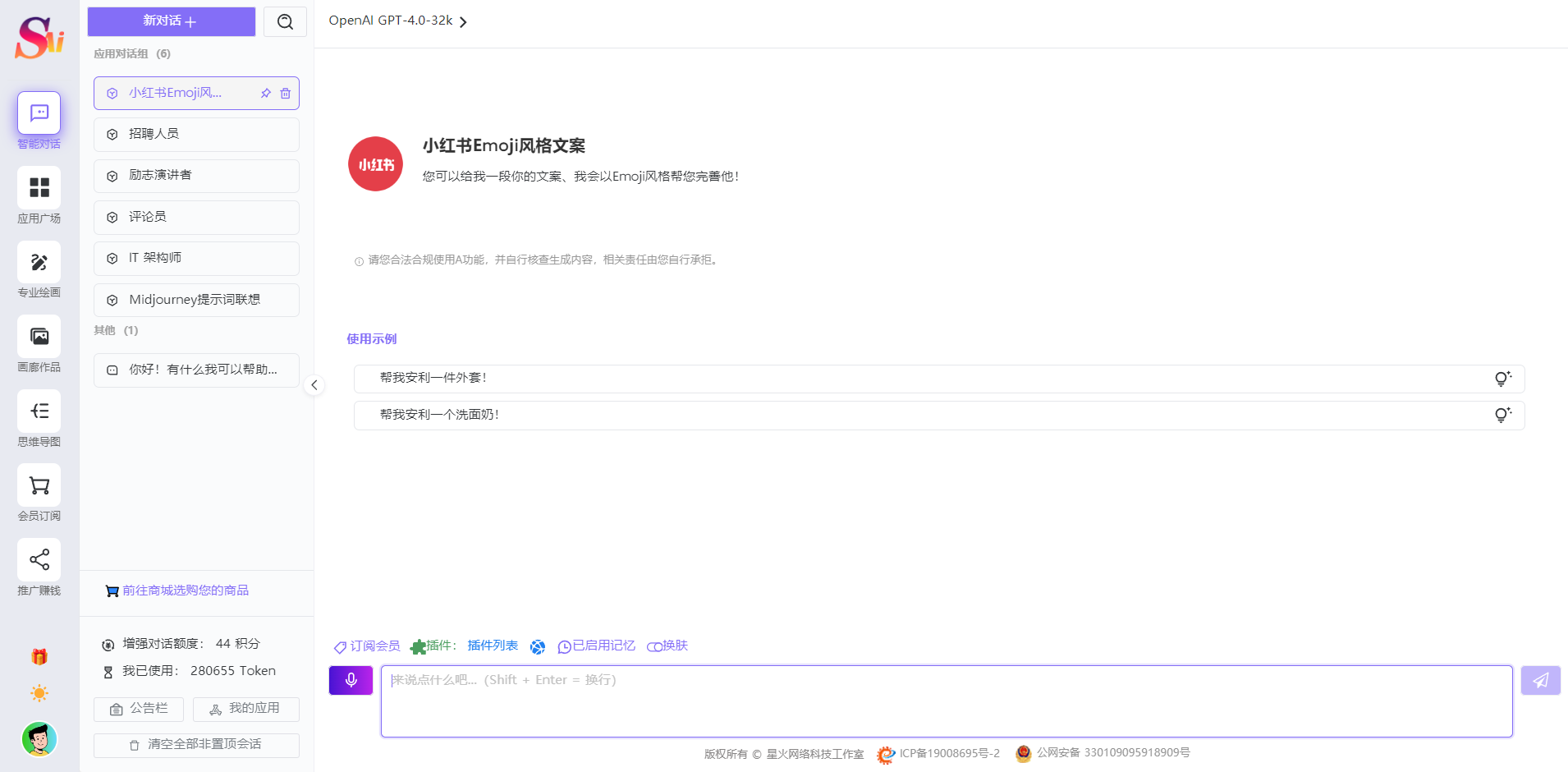Click the green puzzle-piece plugin icon
The image size is (1568, 772).
[418, 647]
